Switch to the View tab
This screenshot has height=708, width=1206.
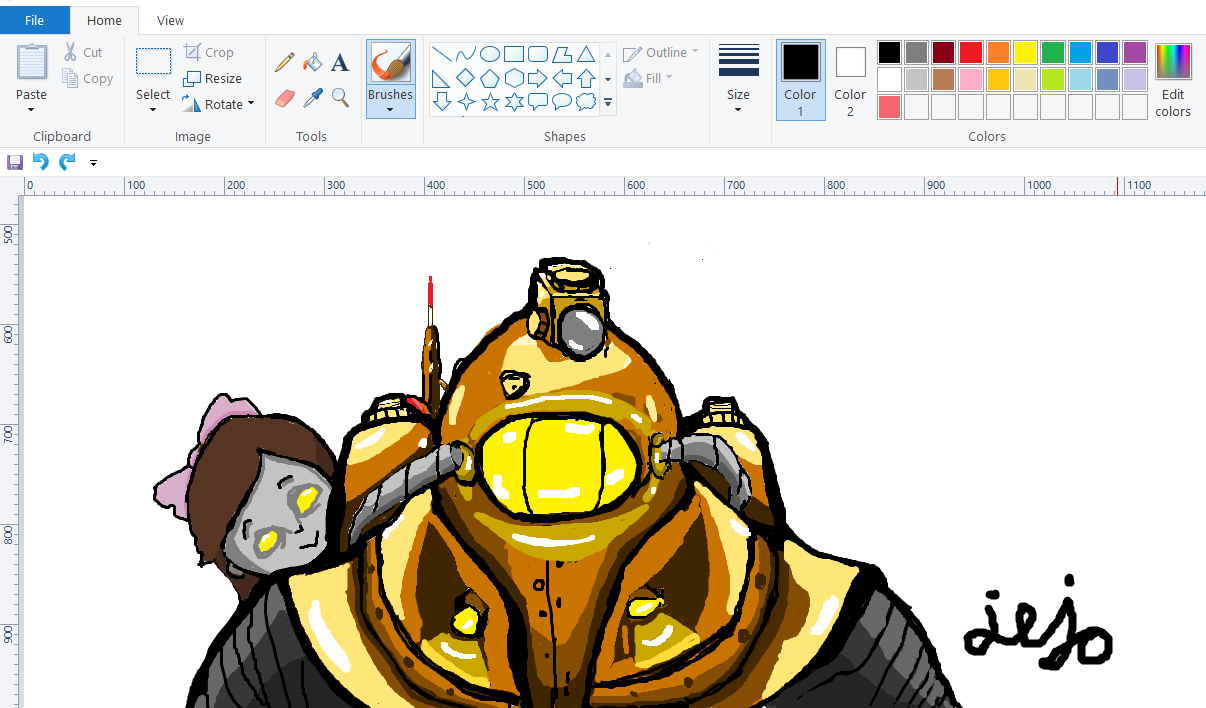171,20
